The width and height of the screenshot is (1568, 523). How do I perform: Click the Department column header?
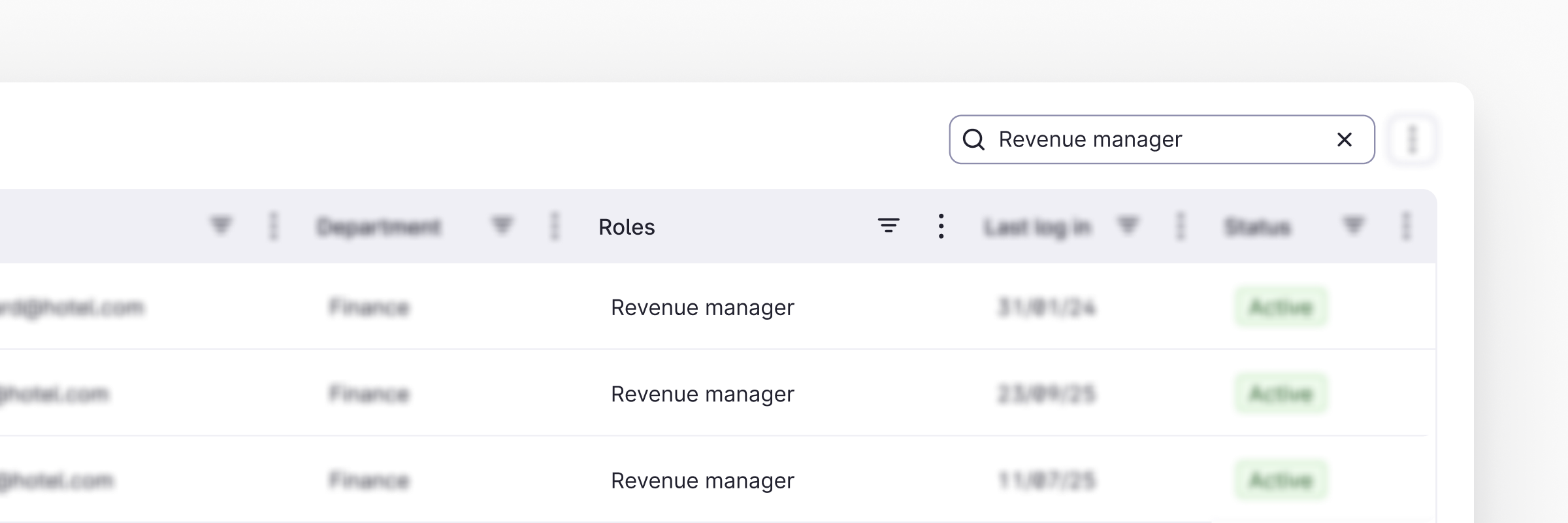coord(379,227)
